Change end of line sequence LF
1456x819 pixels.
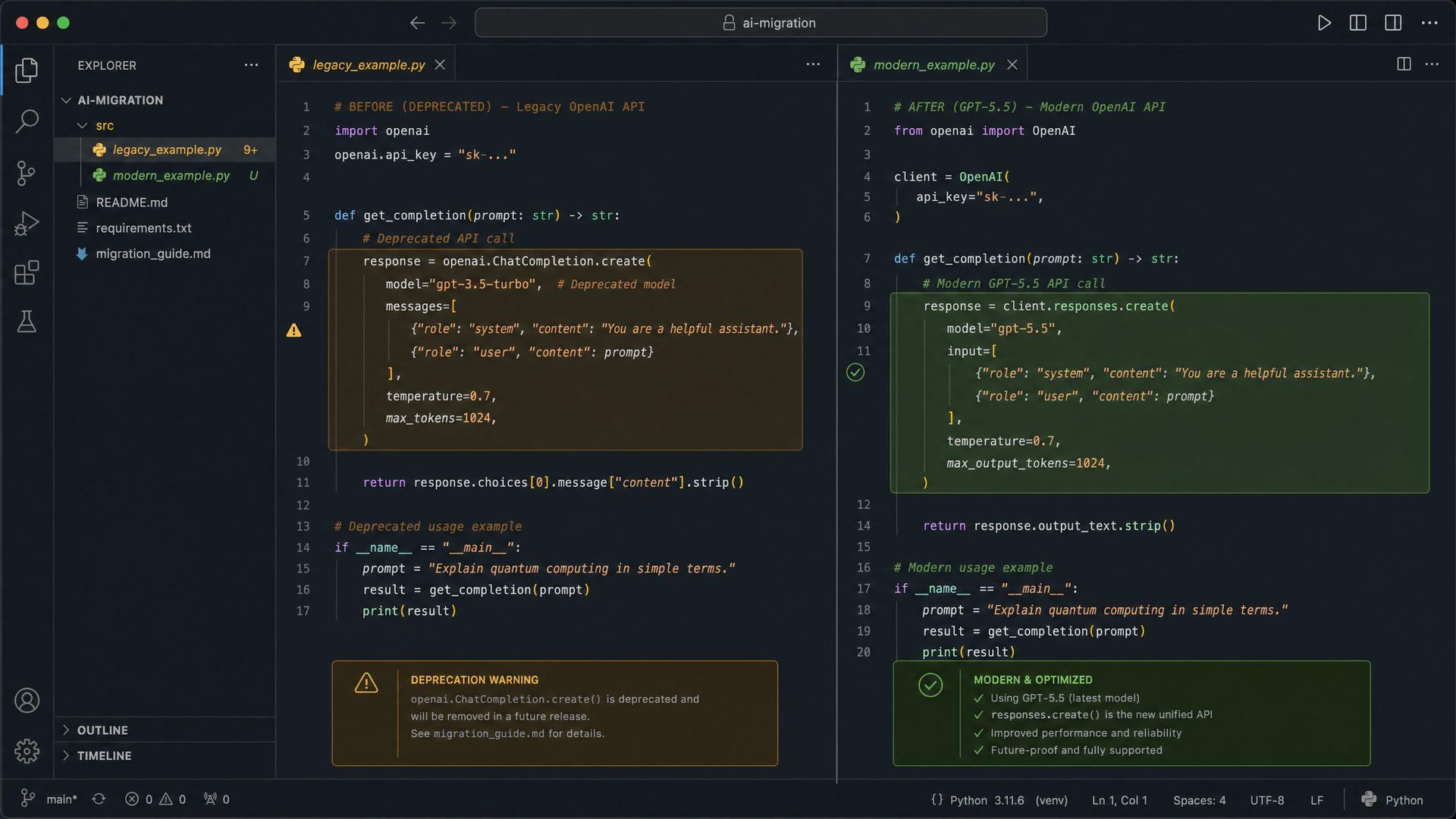coord(1316,800)
